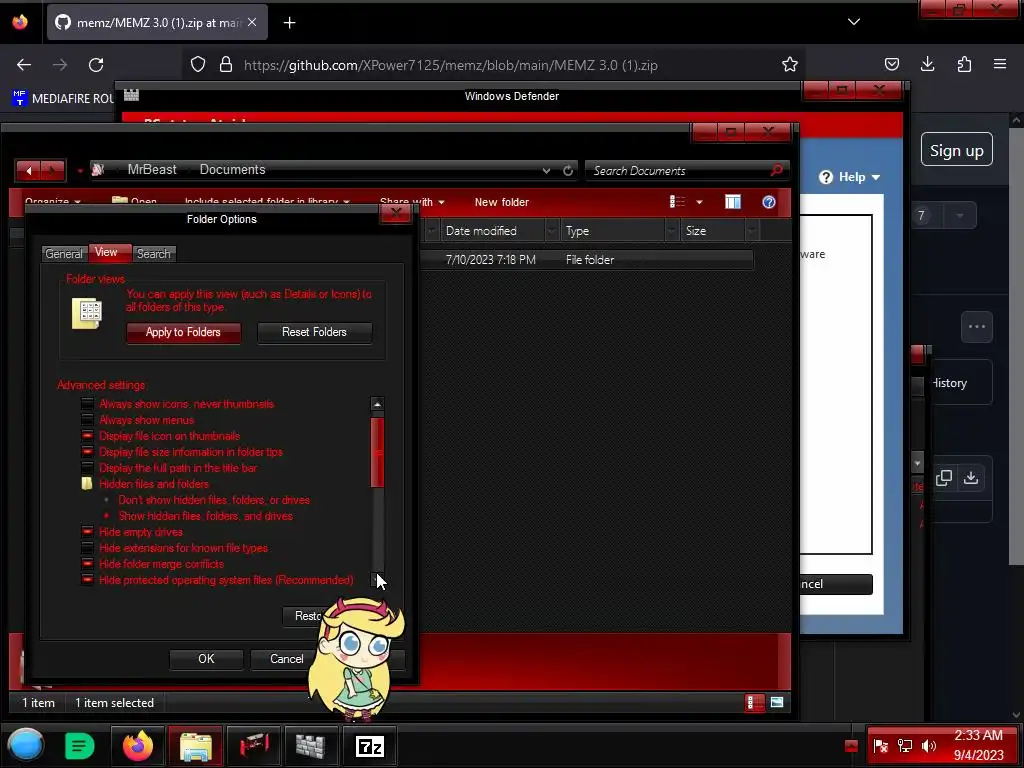Sort by the Size column
Image resolution: width=1024 pixels, height=768 pixels.
pos(712,231)
